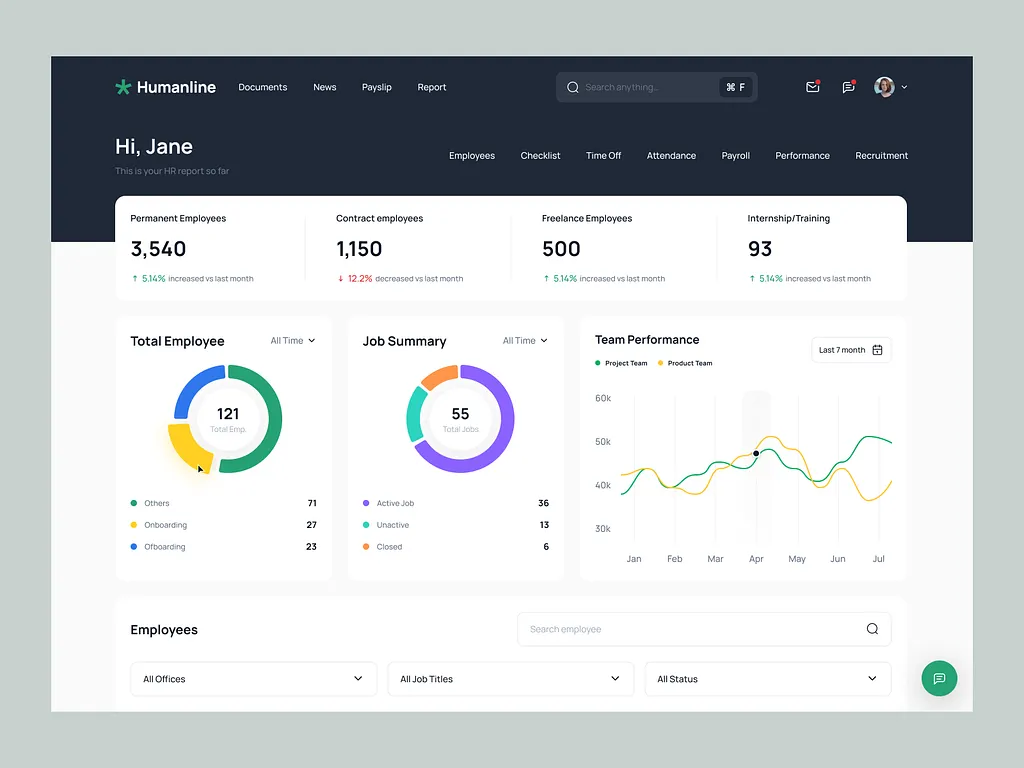Open the mail inbox icon
1024x768 pixels.
812,87
